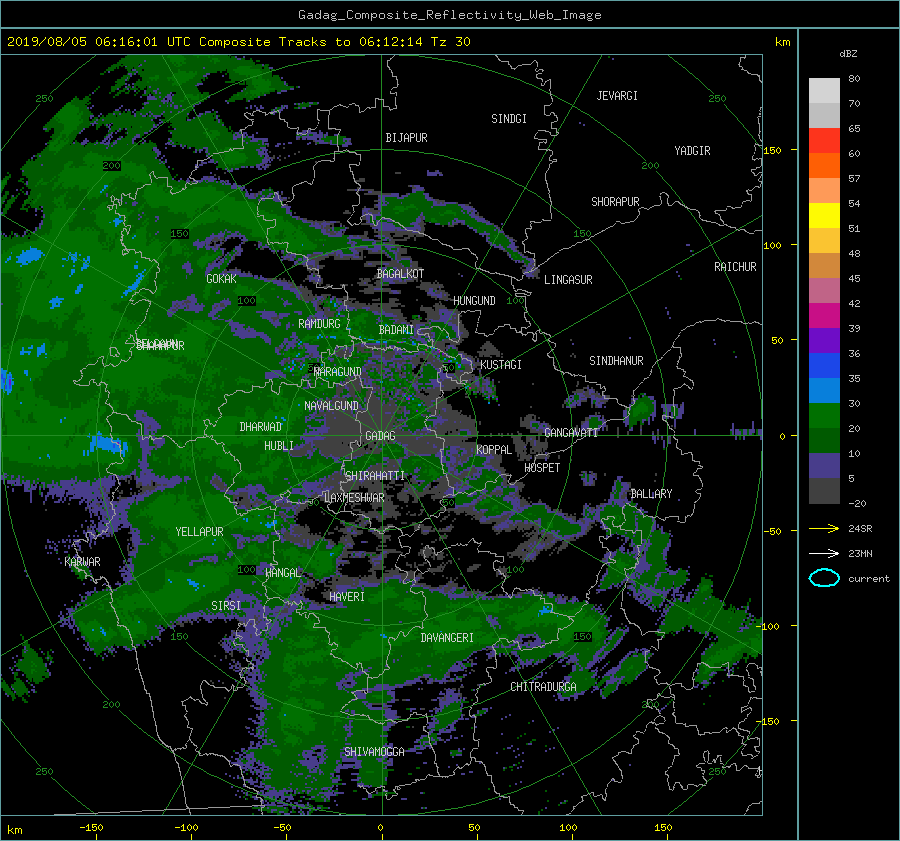Click the KUSTAGI city label
Image resolution: width=900 pixels, height=841 pixels.
[x=501, y=365]
